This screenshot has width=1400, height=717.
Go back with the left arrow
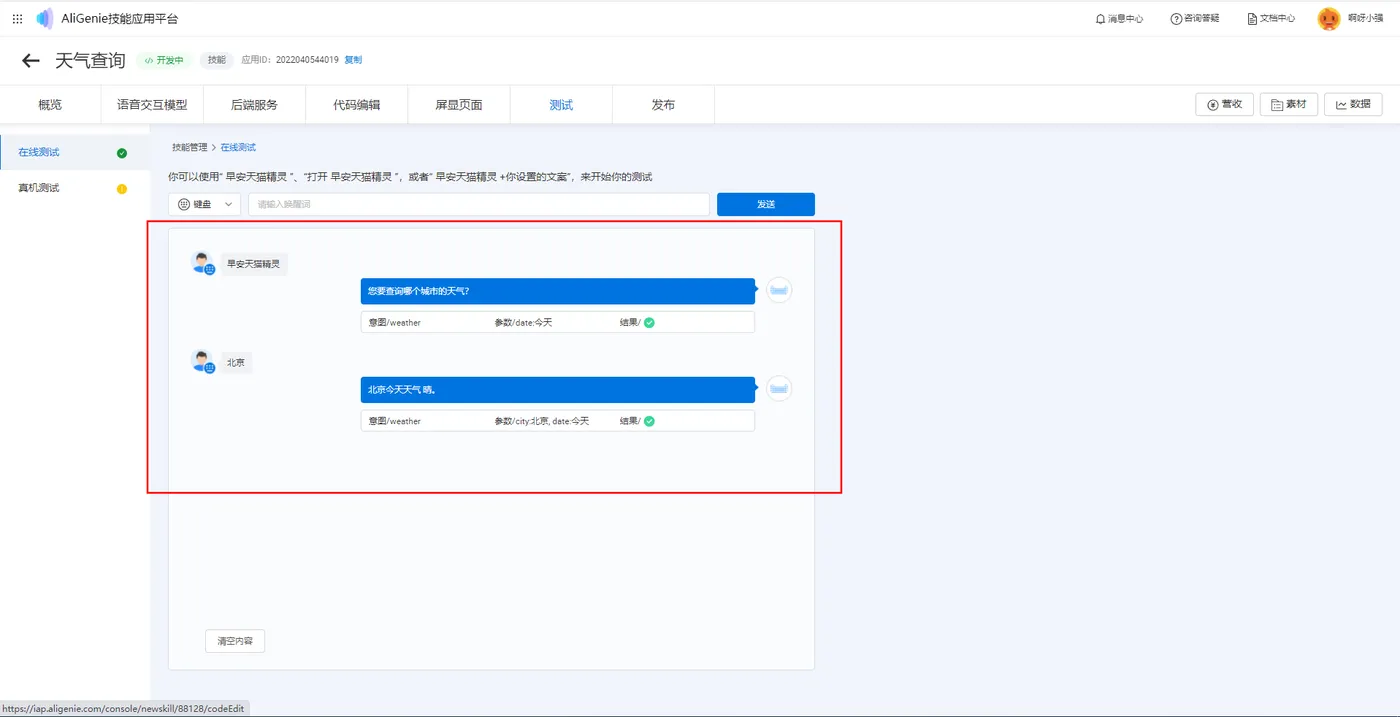click(31, 61)
